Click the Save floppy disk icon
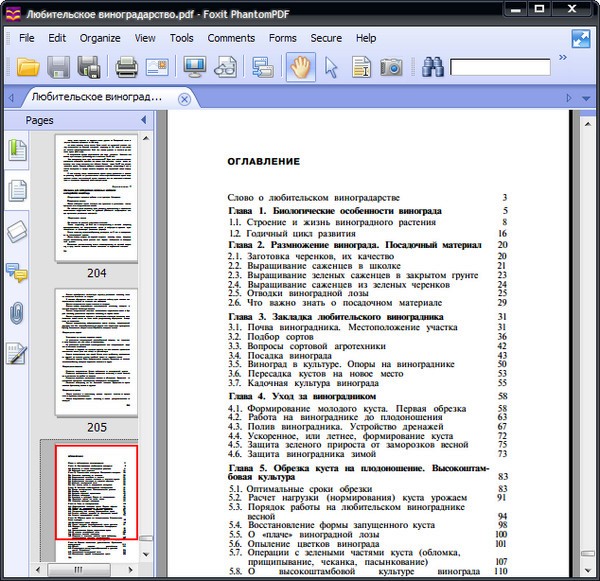 tap(59, 67)
